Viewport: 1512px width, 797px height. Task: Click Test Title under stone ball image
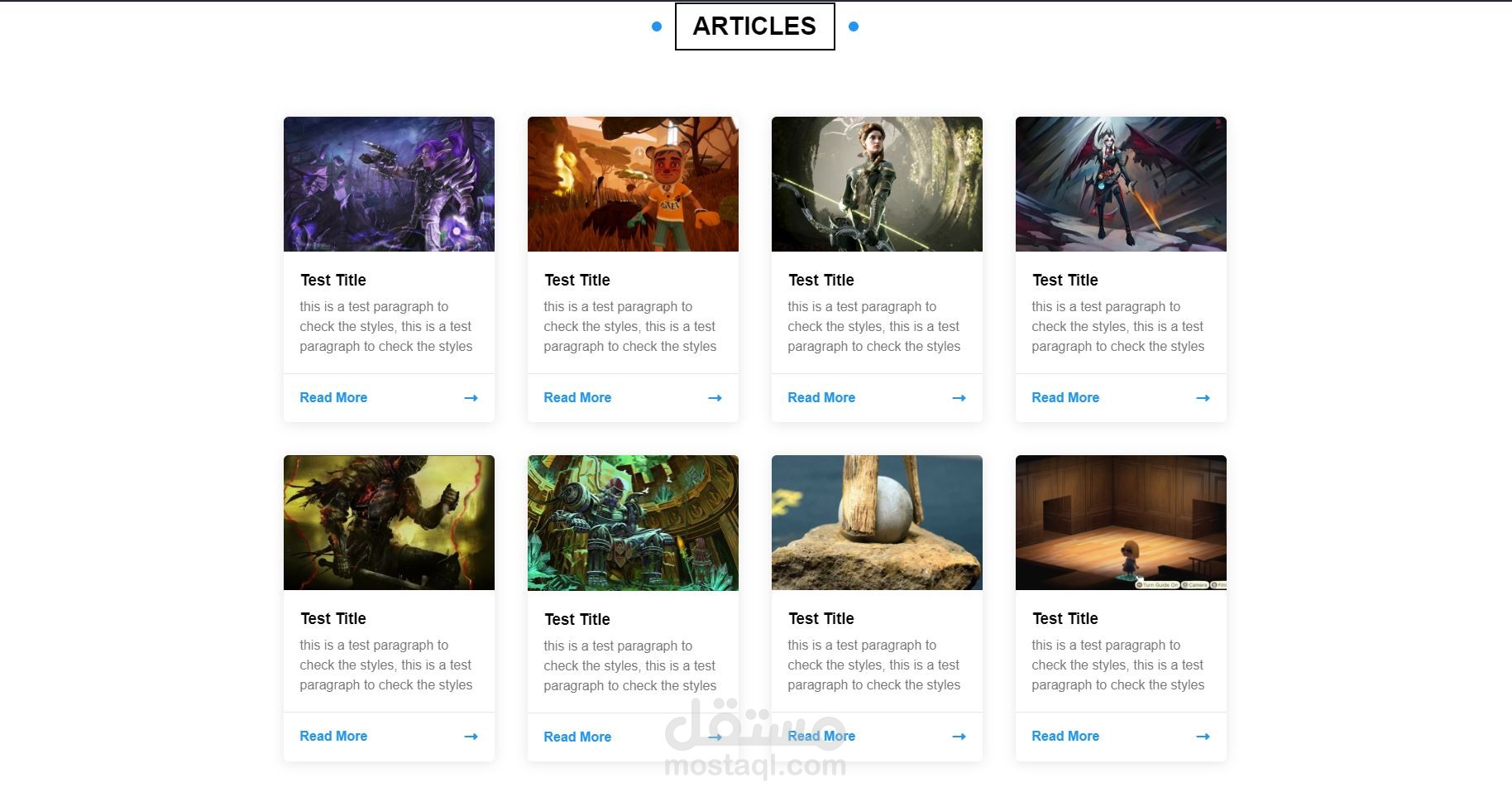[821, 618]
